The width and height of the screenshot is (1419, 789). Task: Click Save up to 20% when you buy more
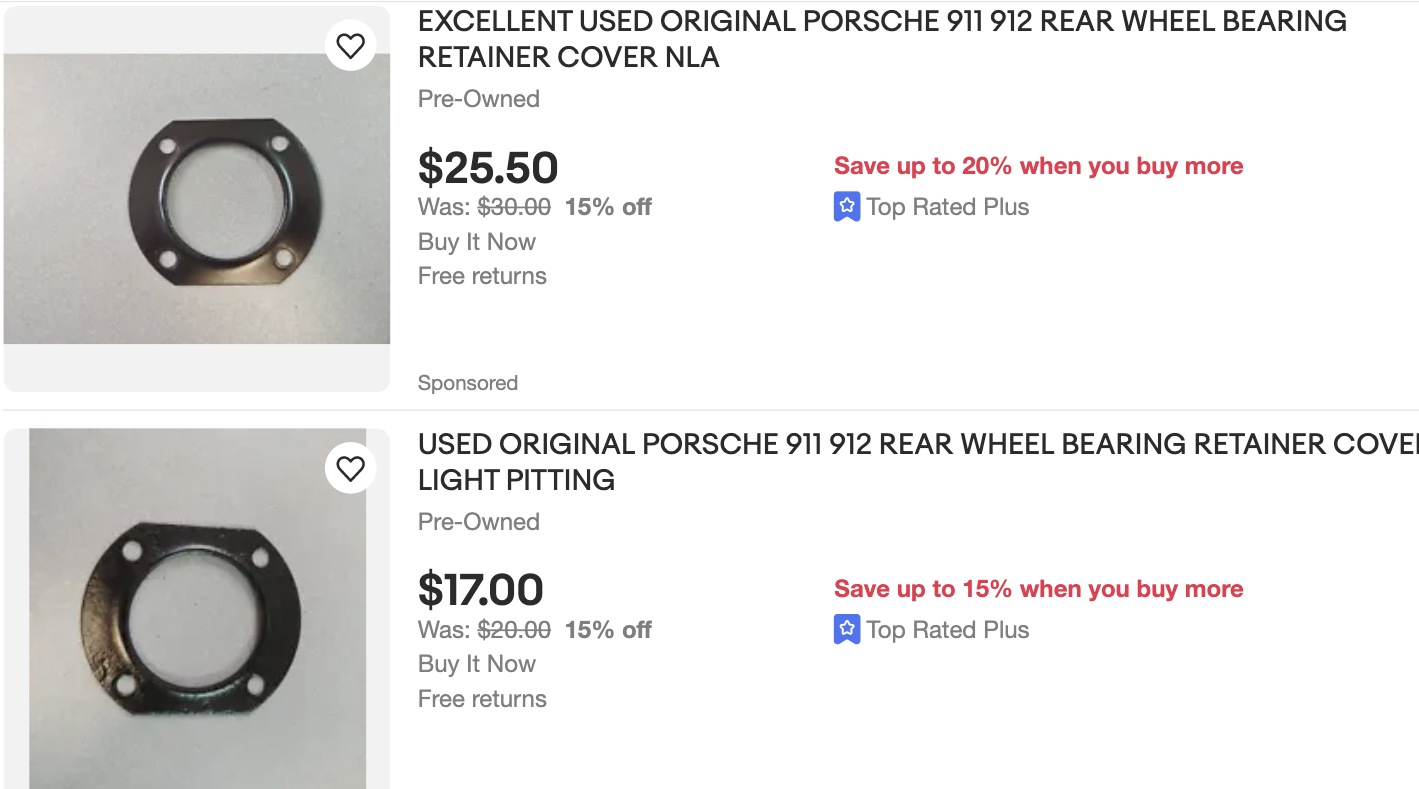pyautogui.click(x=1038, y=166)
